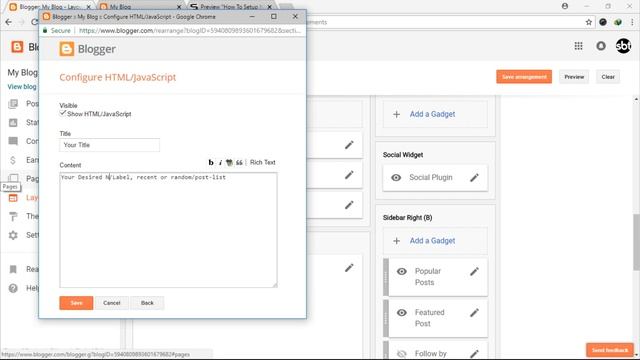Image resolution: width=640 pixels, height=360 pixels.
Task: Switch to Preview How To Setup tab
Action: tap(231, 7)
